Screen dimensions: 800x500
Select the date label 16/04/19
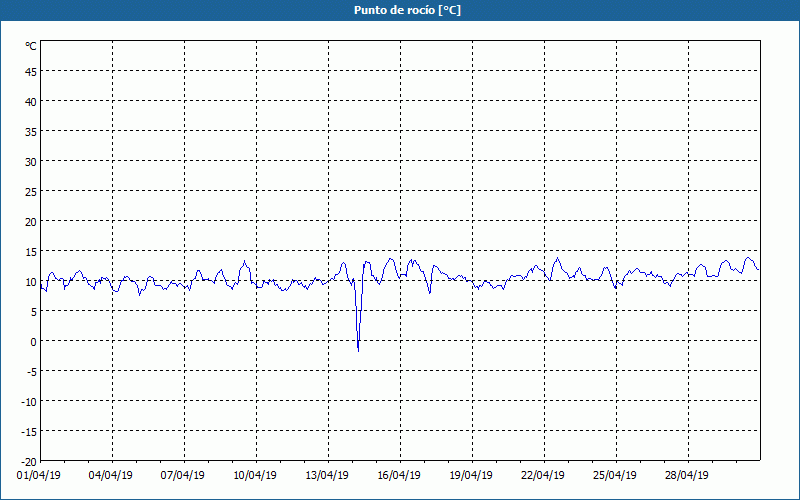399,475
